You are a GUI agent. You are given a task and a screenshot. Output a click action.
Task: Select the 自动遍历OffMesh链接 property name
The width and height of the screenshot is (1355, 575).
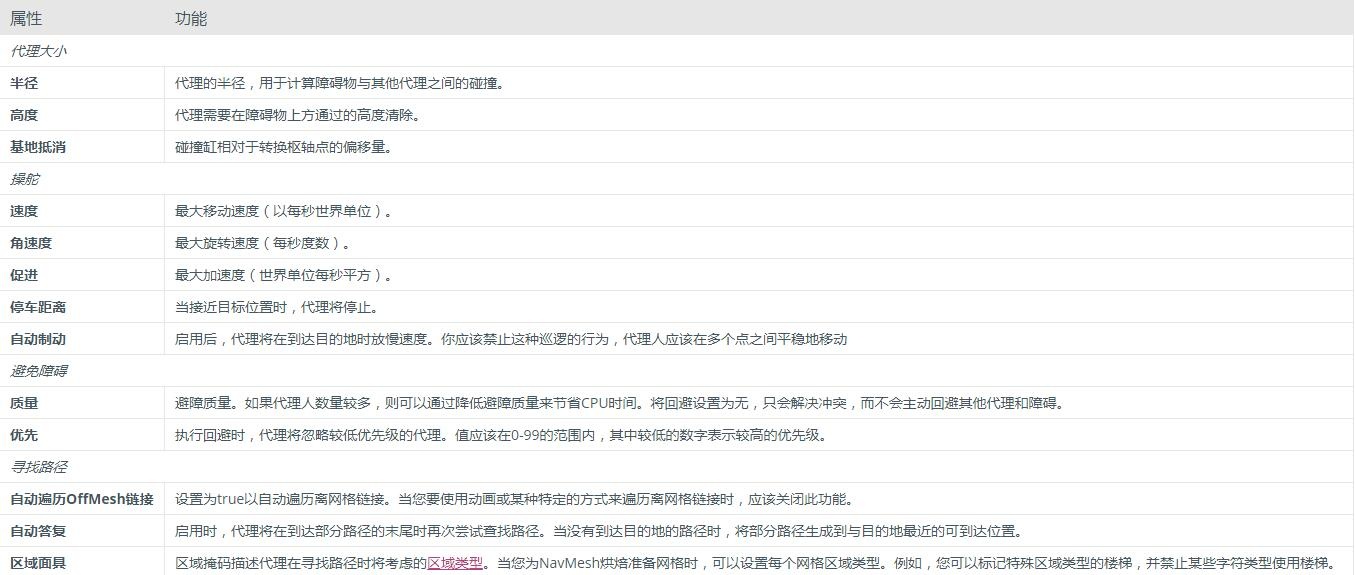point(82,499)
